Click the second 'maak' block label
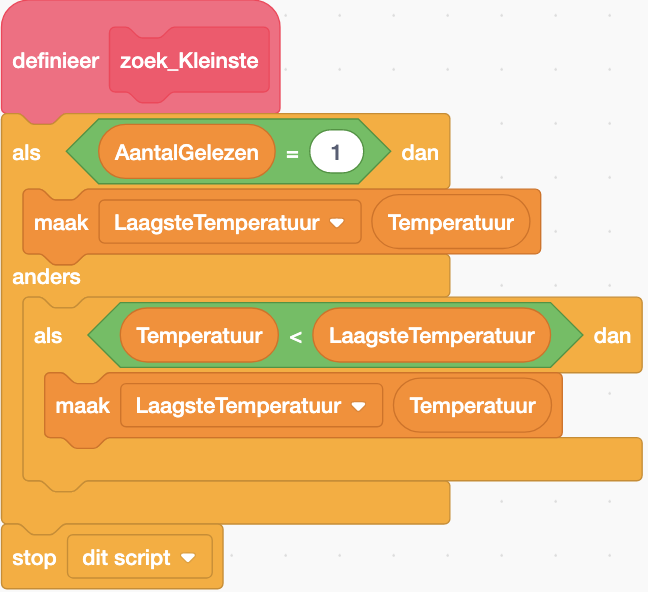Viewport: 648px width, 592px height. tap(82, 406)
